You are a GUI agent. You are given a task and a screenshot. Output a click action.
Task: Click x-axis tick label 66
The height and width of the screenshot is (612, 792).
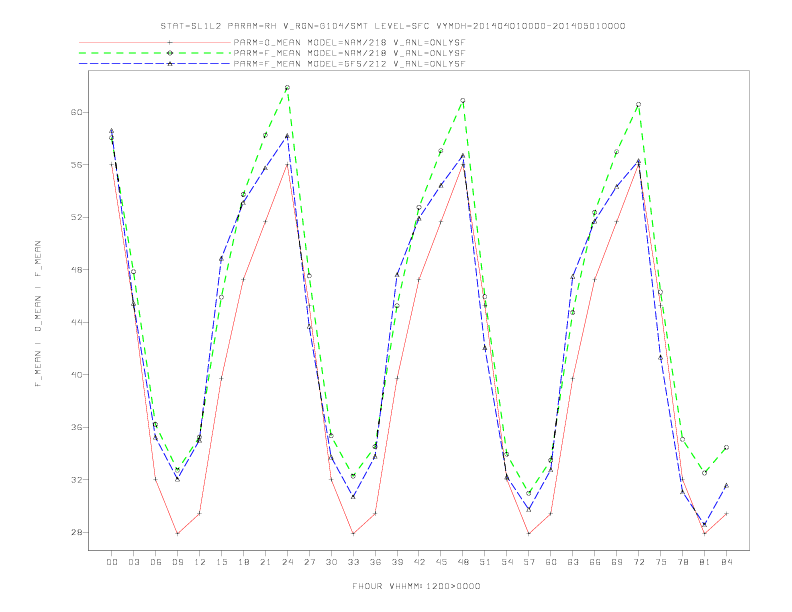coord(595,562)
